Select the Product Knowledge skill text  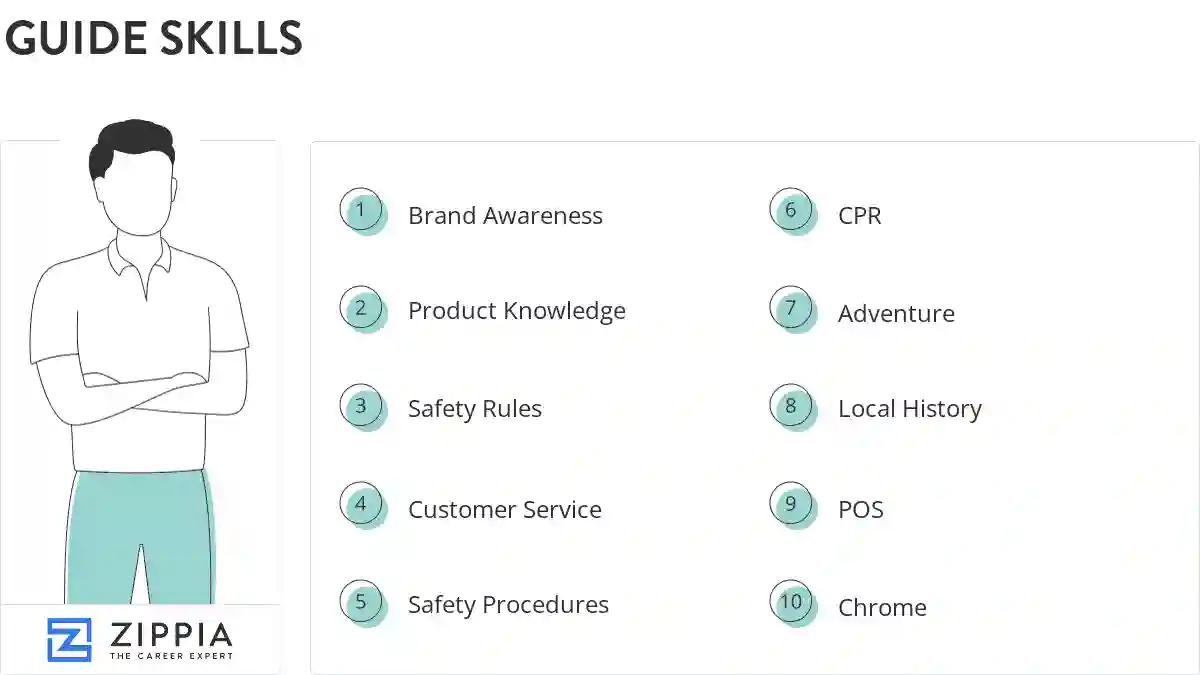click(516, 311)
